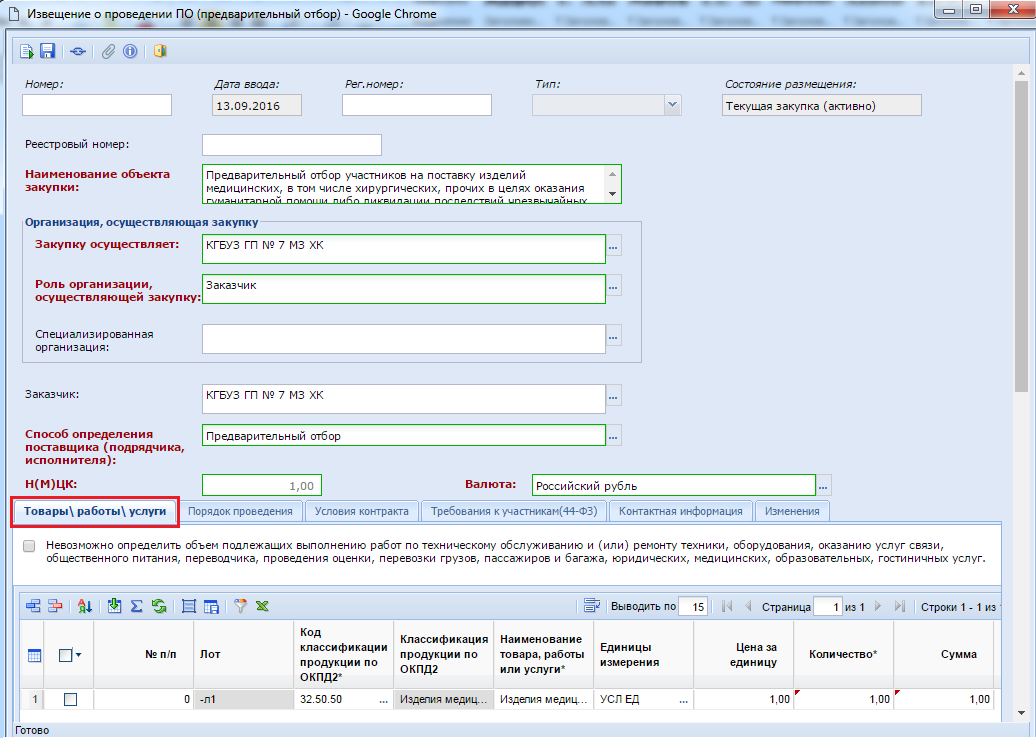Save the notice with the floppy disk icon

(x=47, y=51)
